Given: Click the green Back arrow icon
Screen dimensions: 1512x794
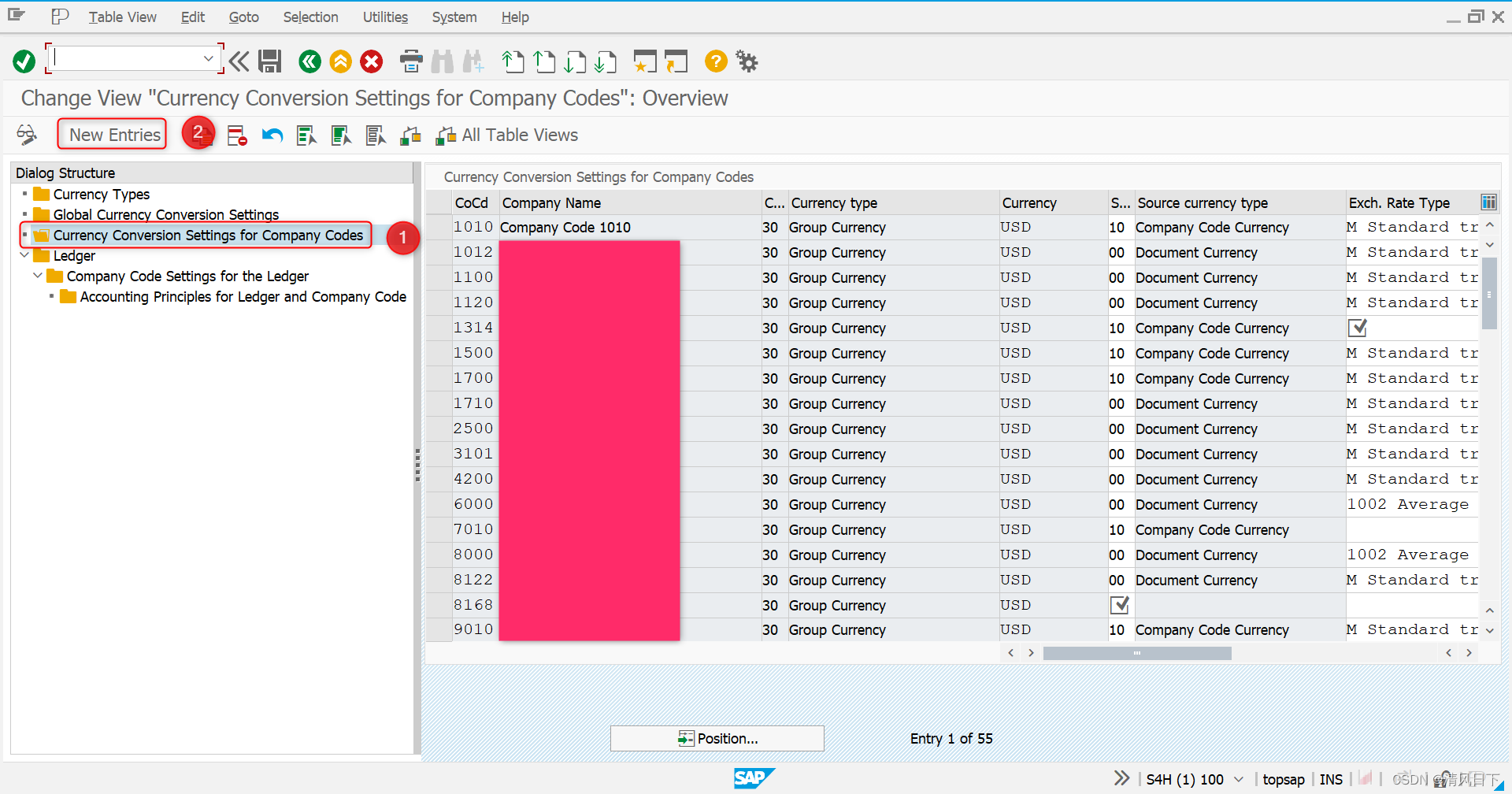Looking at the screenshot, I should point(309,61).
